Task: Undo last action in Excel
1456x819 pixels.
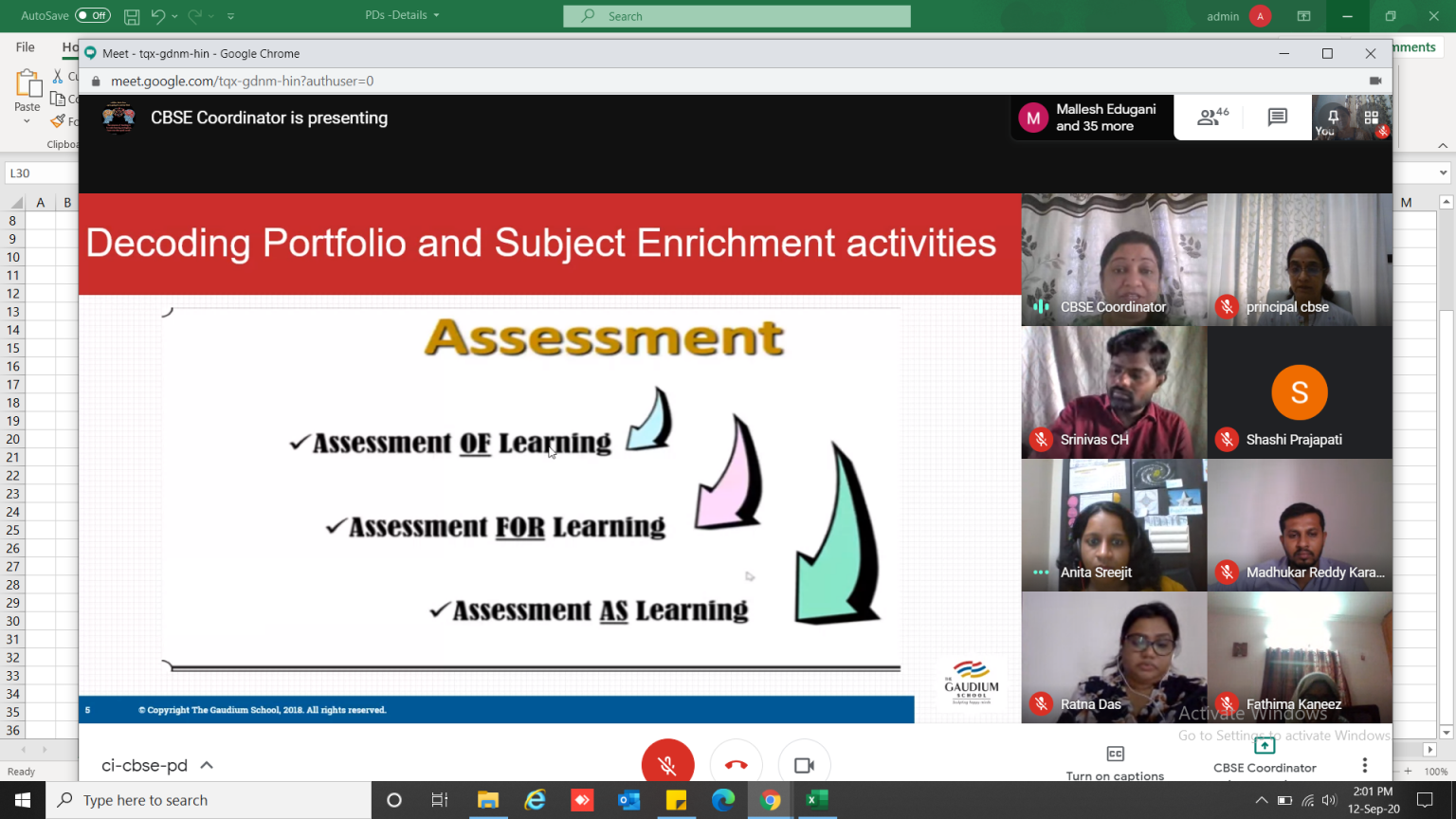Action: 158,16
